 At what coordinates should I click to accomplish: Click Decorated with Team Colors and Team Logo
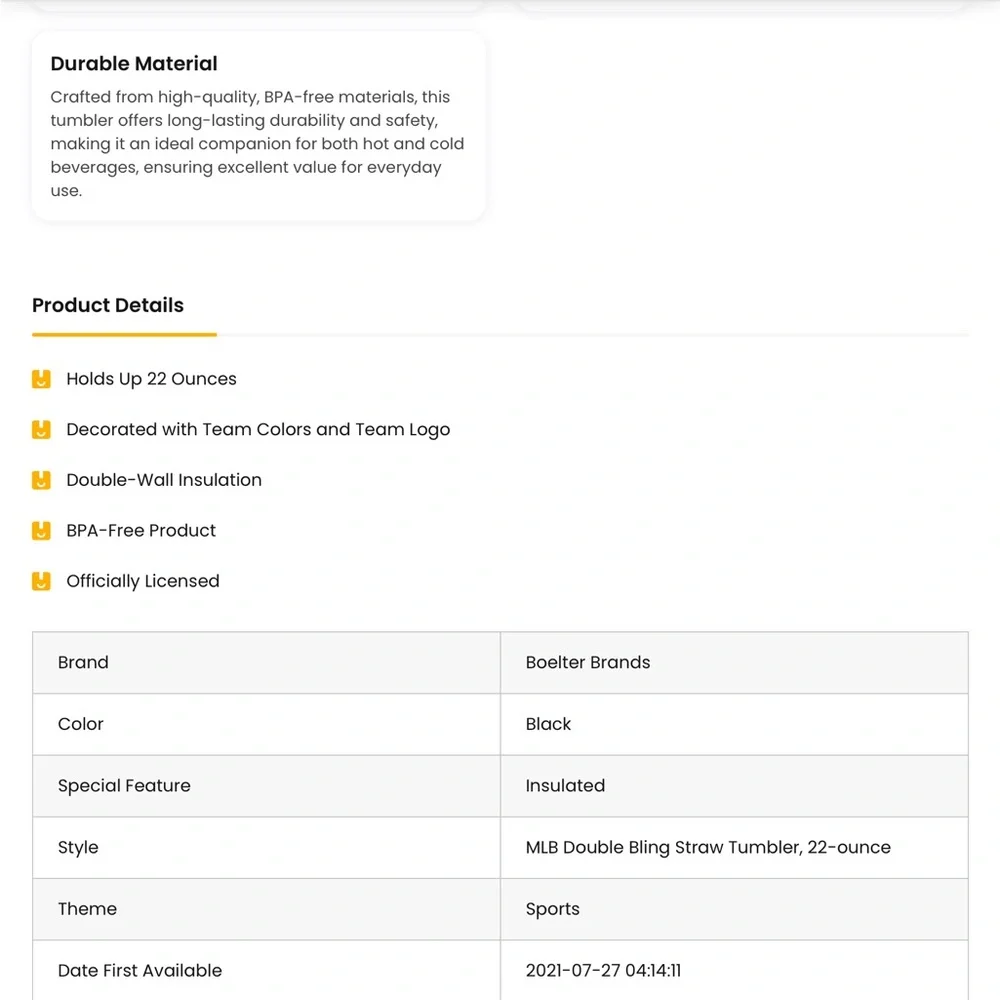tap(258, 430)
